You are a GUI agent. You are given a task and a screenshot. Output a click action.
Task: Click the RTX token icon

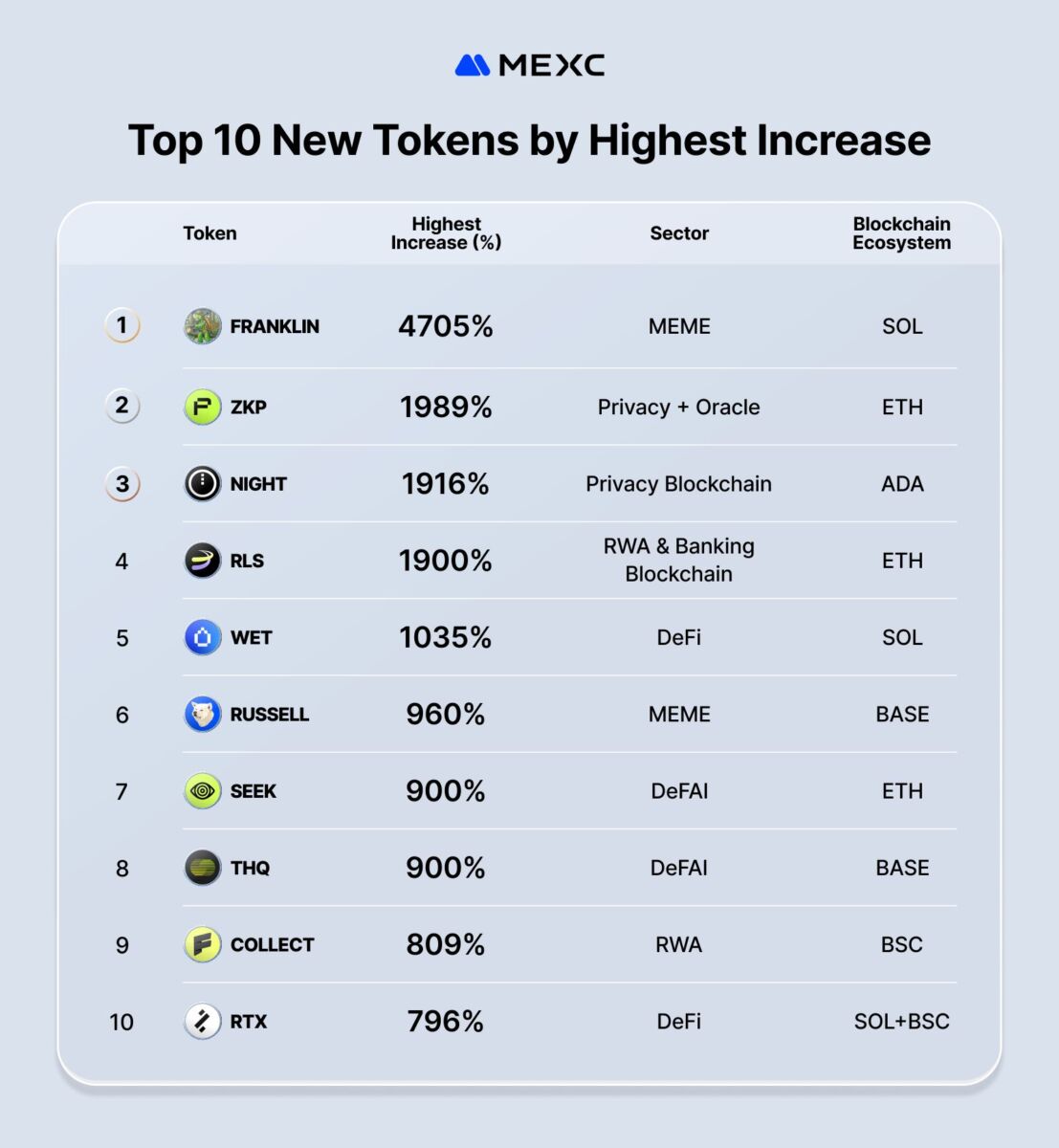coord(203,1022)
